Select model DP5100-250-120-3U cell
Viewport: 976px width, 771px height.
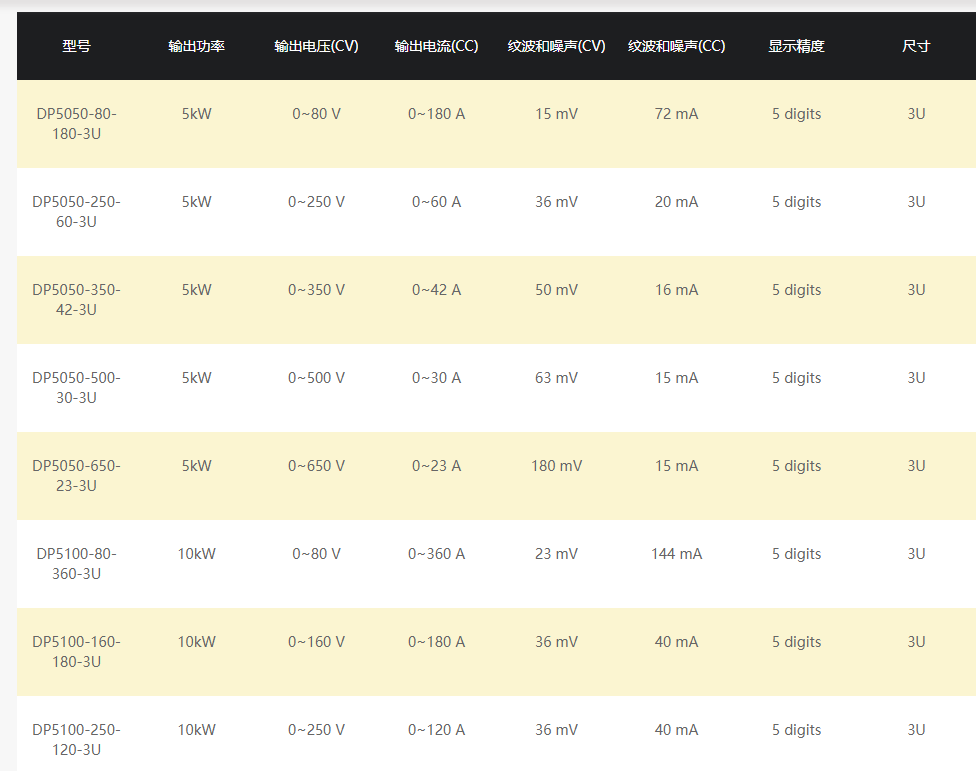tap(77, 739)
